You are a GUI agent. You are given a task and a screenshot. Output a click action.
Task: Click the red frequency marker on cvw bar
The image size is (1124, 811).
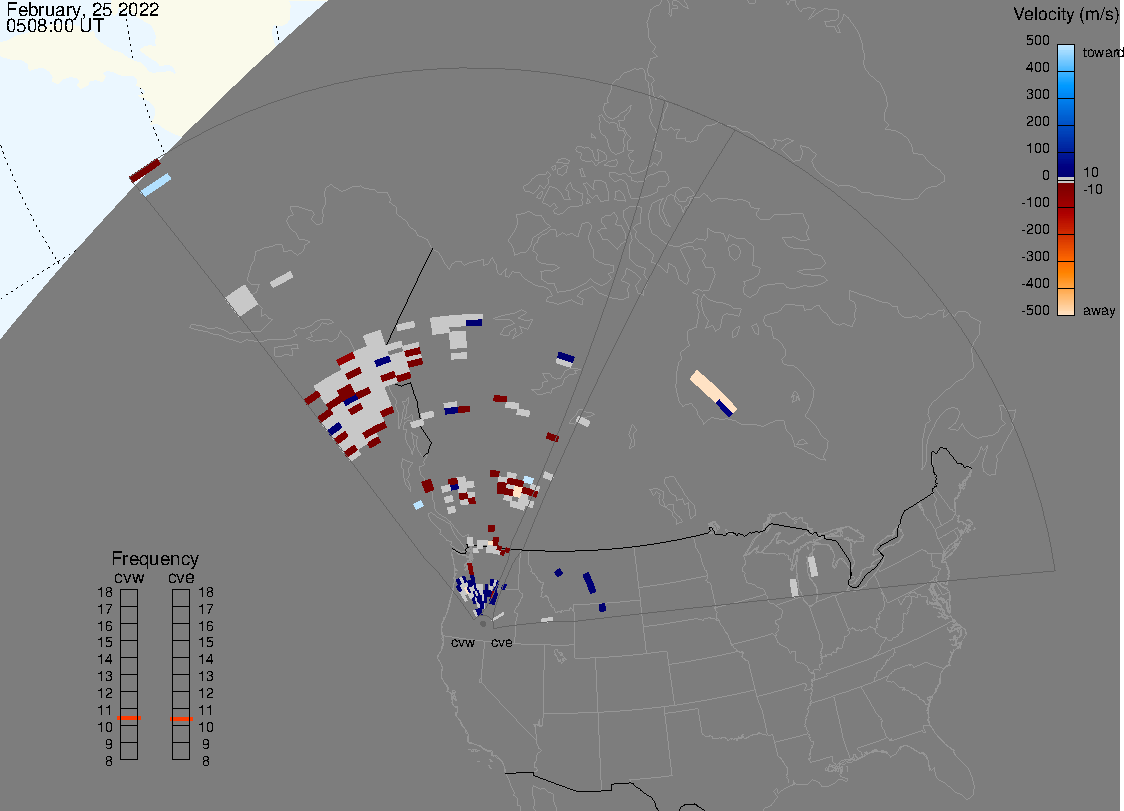[x=129, y=718]
